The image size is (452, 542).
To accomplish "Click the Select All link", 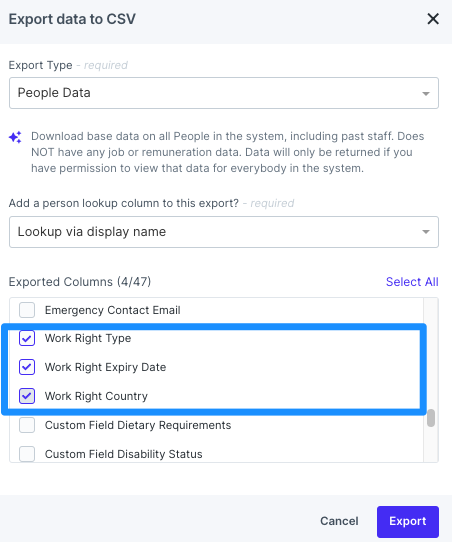I will (412, 282).
